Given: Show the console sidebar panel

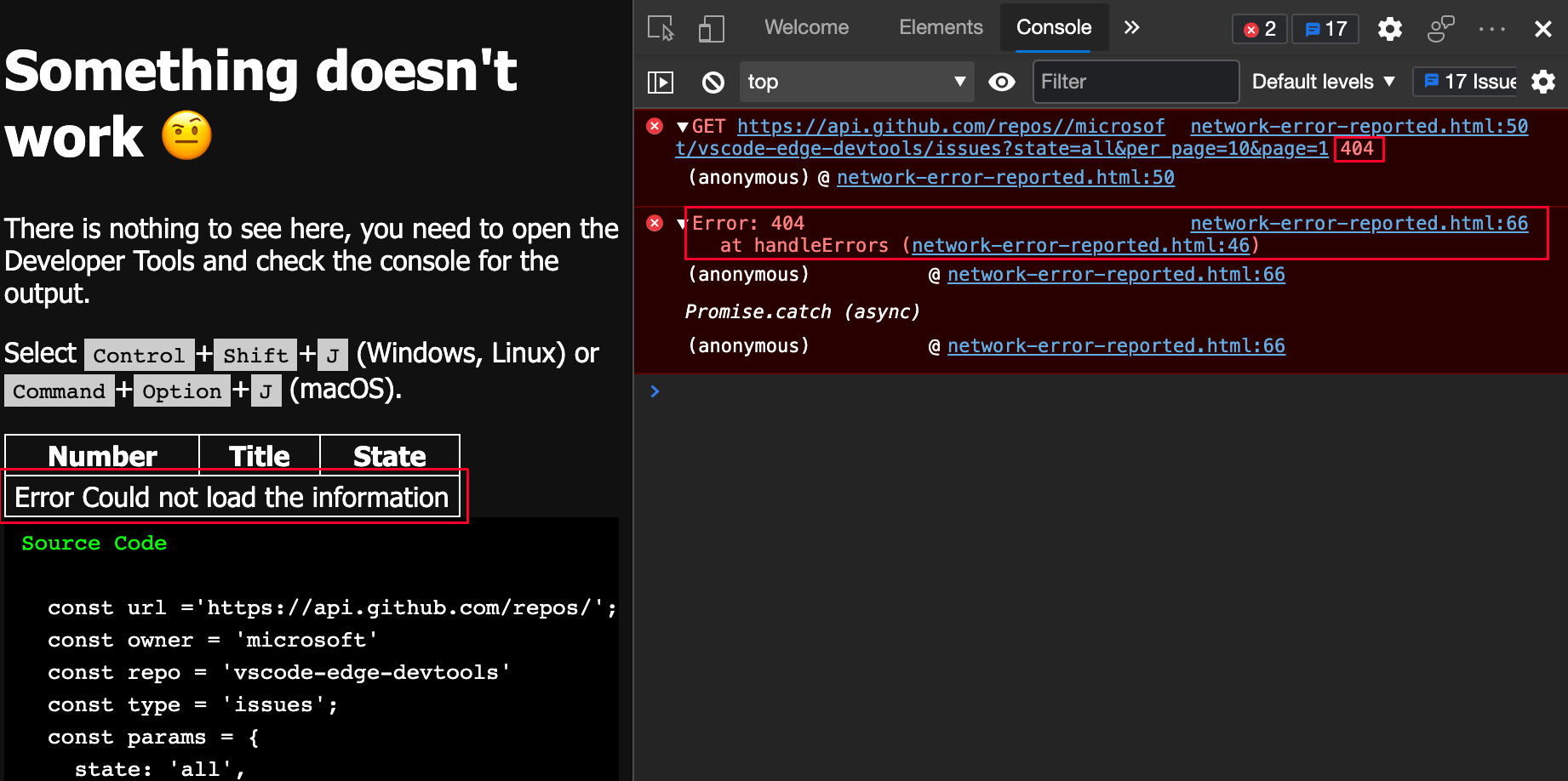Looking at the screenshot, I should pos(661,82).
